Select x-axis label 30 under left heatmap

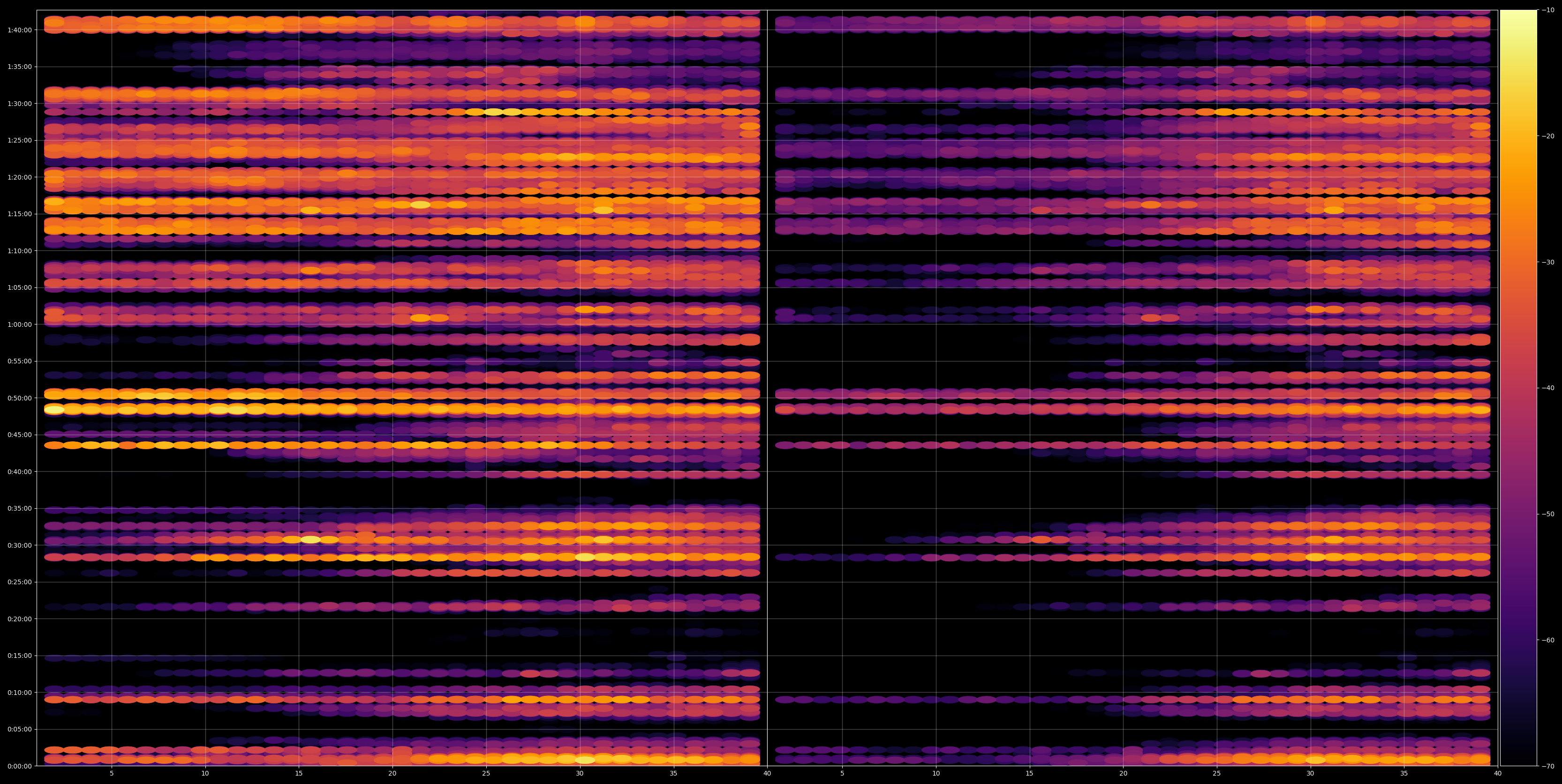580,774
